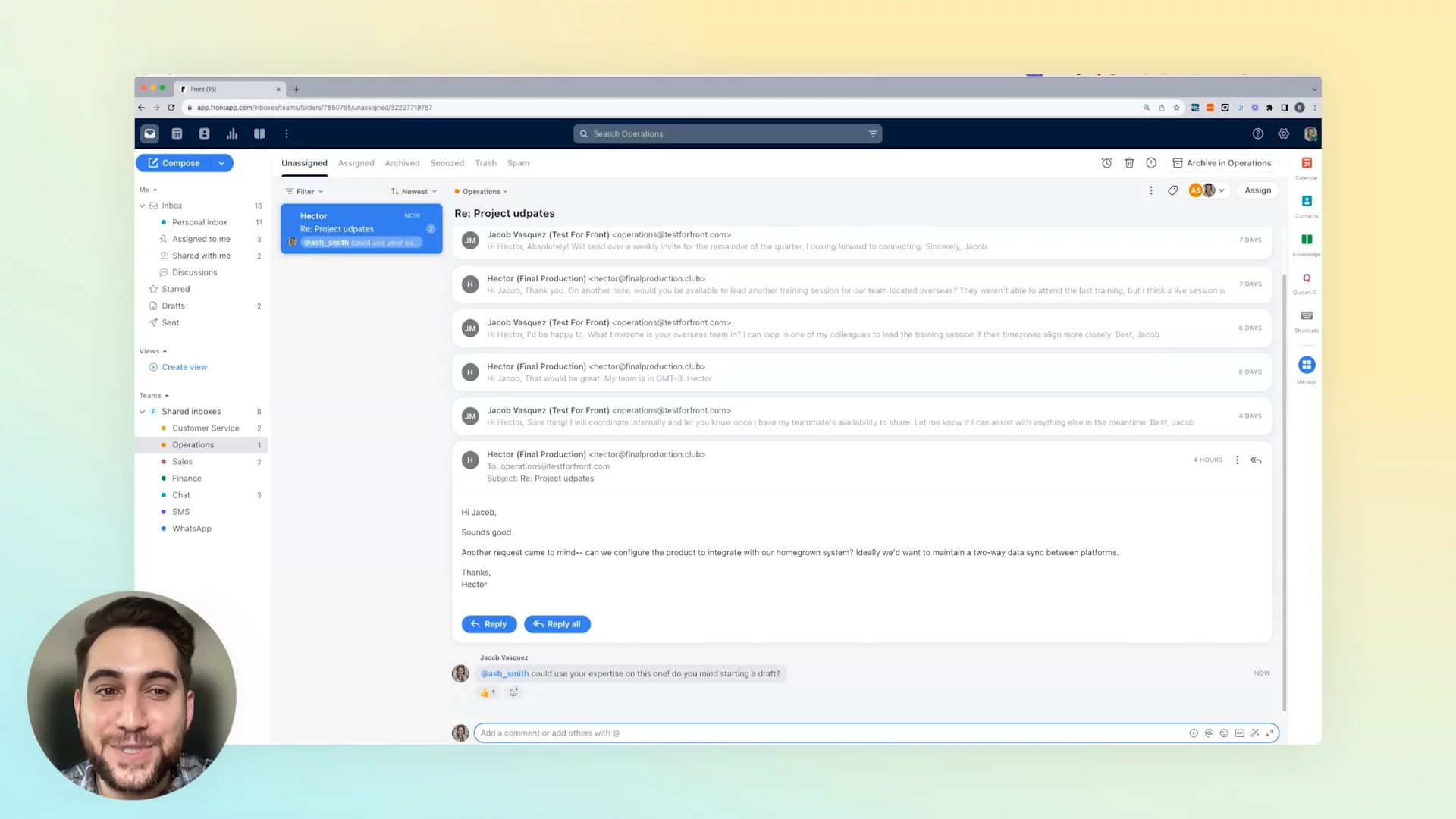Click the trash icon in toolbar
This screenshot has height=819, width=1456.
point(1129,163)
